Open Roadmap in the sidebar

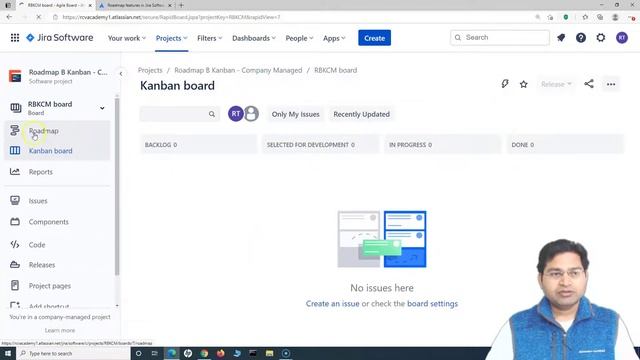point(58,131)
